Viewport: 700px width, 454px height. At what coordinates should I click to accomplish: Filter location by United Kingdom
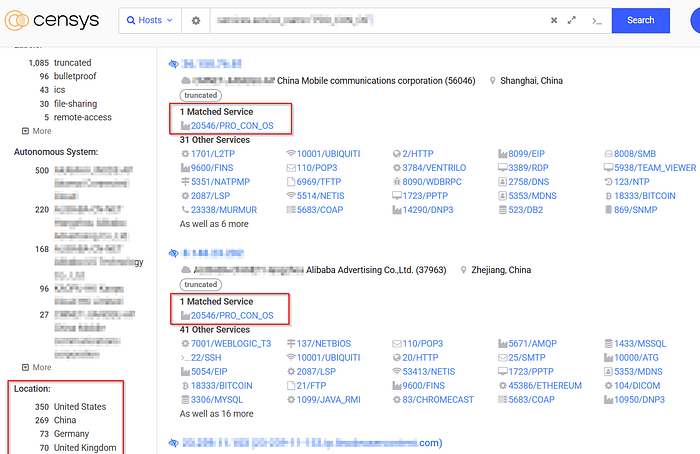click(85, 448)
